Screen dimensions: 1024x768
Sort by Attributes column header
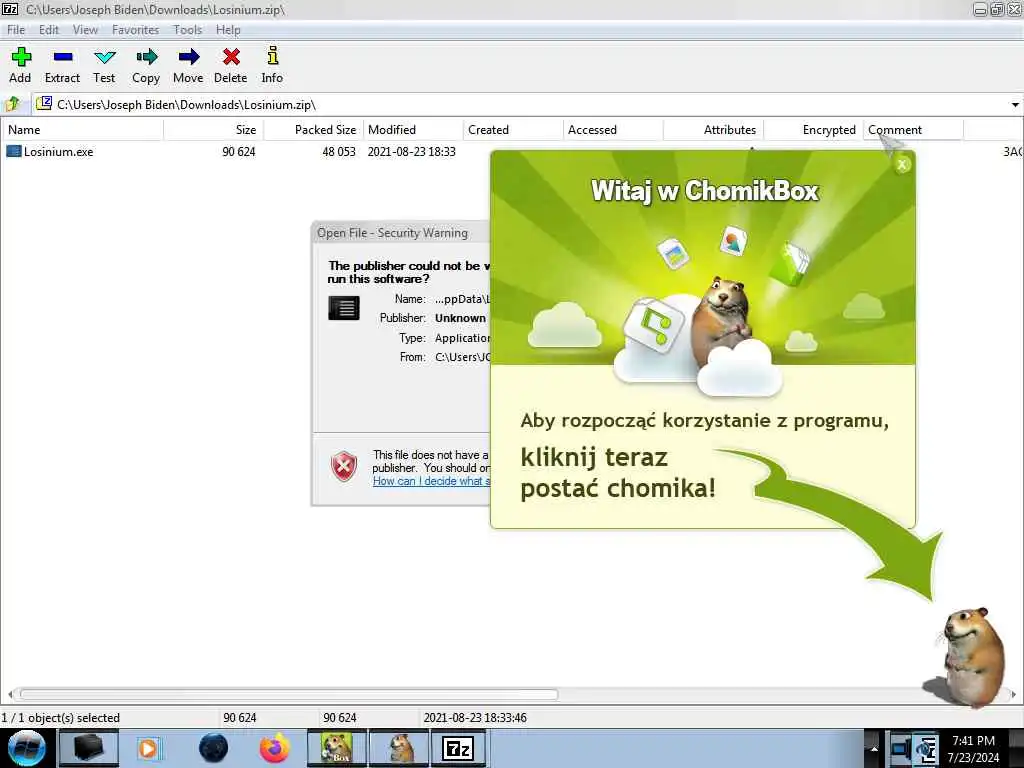[713, 129]
